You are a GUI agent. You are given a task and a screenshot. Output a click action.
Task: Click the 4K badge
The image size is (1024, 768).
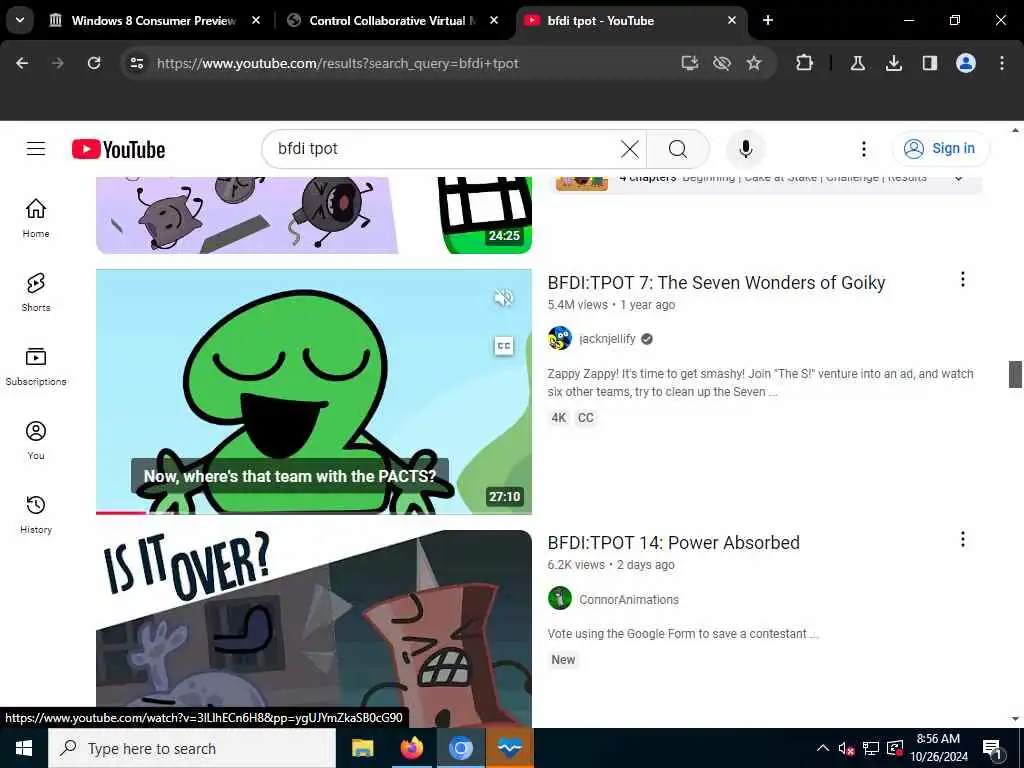[x=558, y=418]
